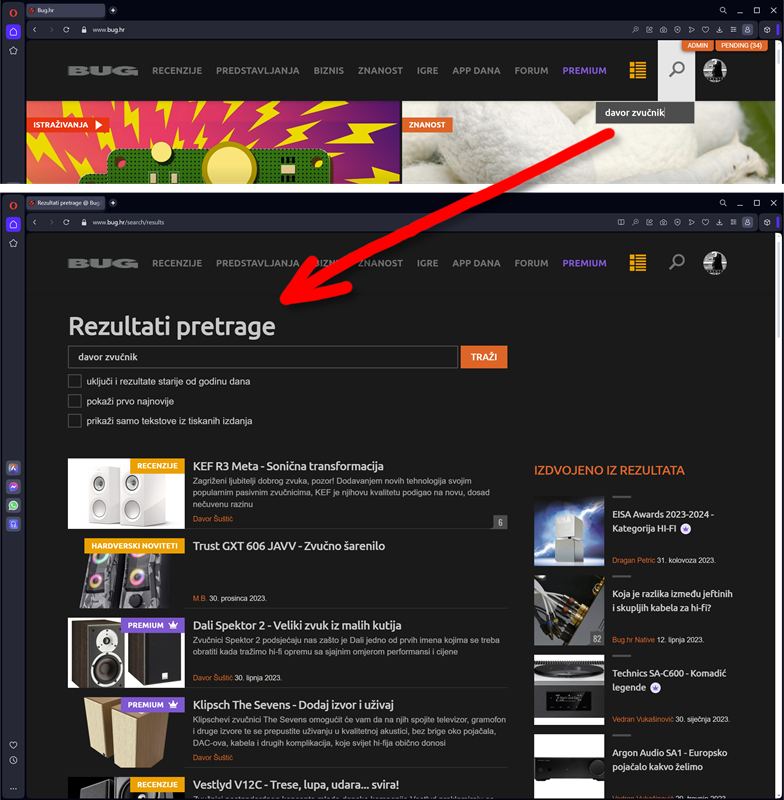This screenshot has width=784, height=800.
Task: Open the Aria AI icon in the sidebar
Action: click(13, 468)
